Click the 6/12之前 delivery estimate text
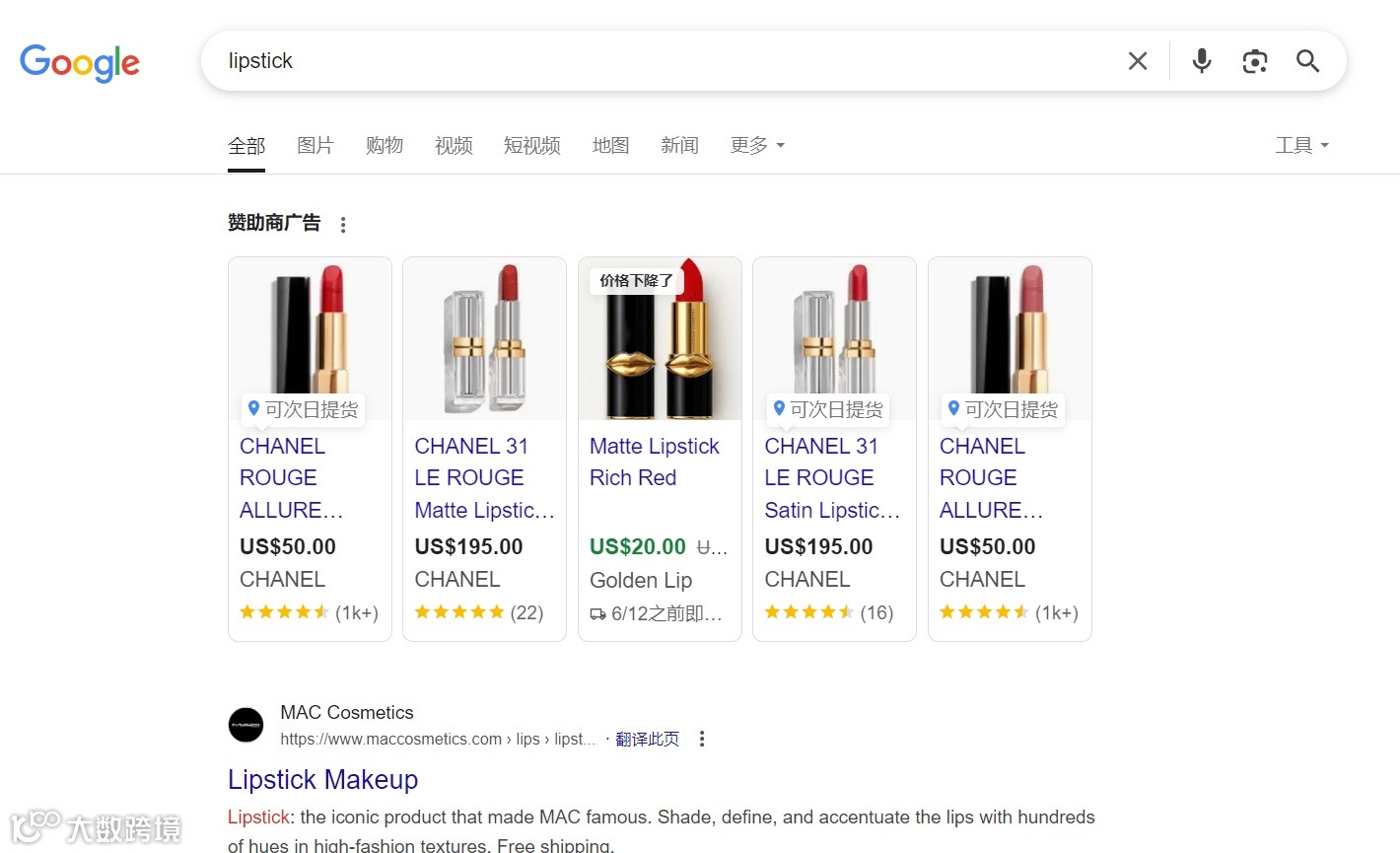1400x853 pixels. (x=667, y=614)
